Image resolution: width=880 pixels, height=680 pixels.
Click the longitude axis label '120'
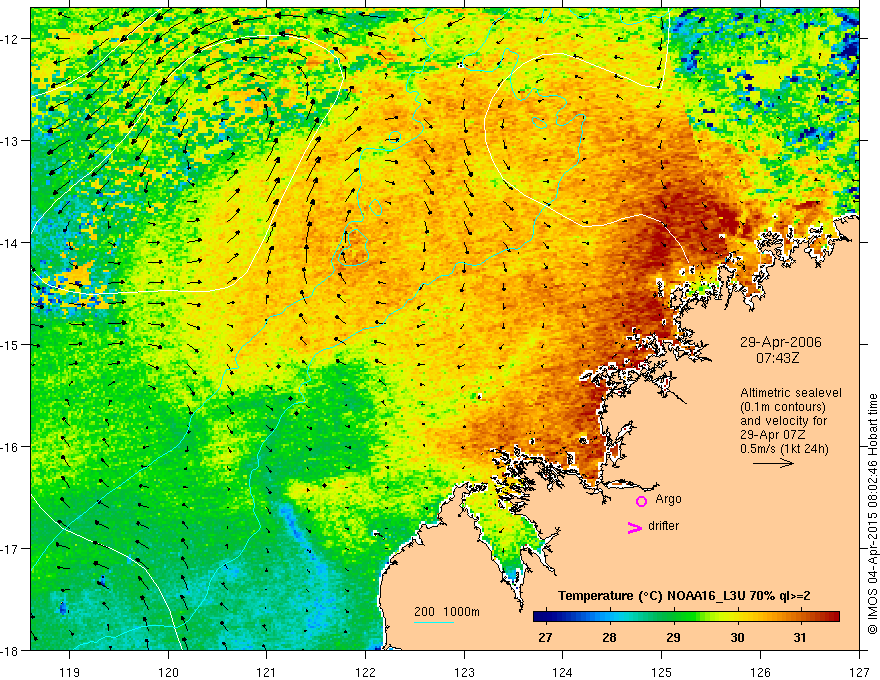pos(168,672)
